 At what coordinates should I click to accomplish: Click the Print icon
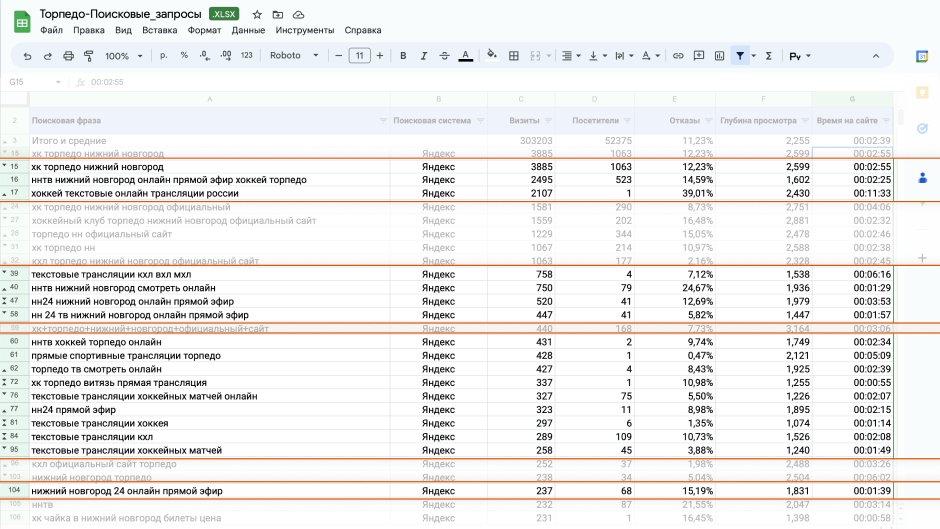click(x=69, y=56)
